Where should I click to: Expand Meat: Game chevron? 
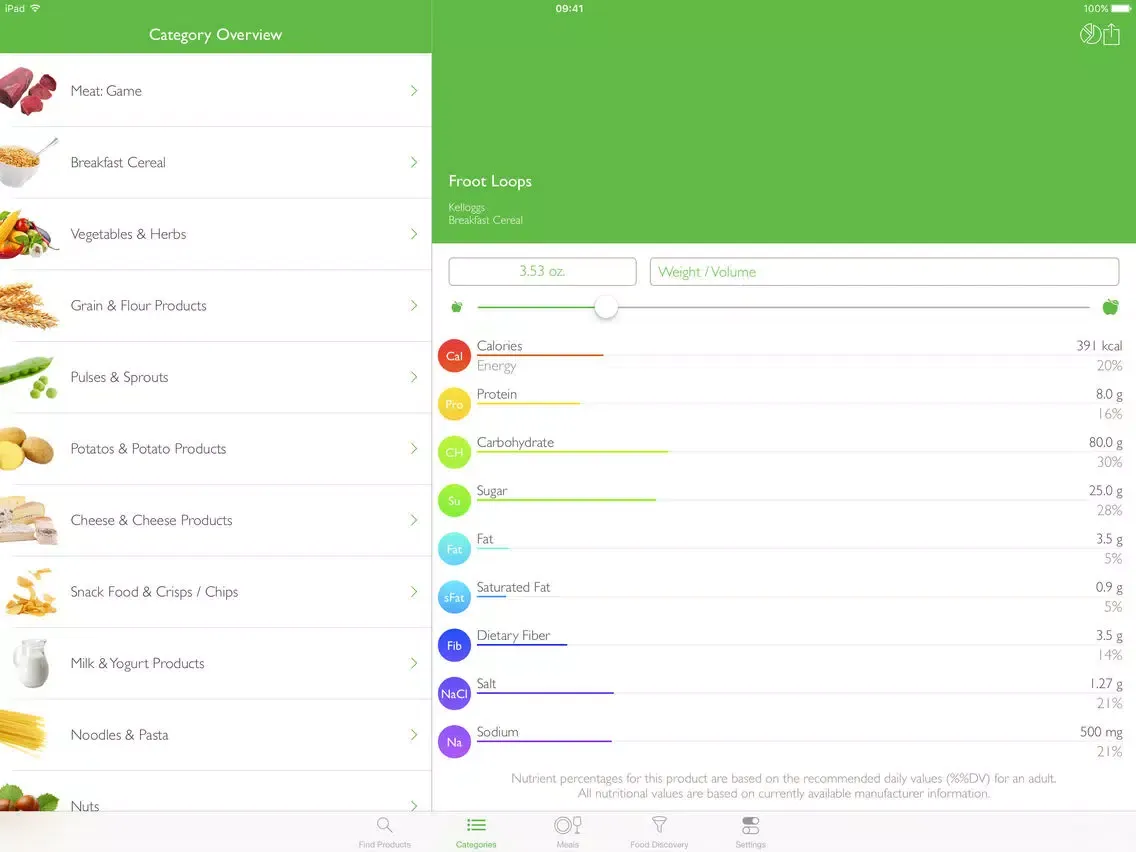[x=414, y=91]
